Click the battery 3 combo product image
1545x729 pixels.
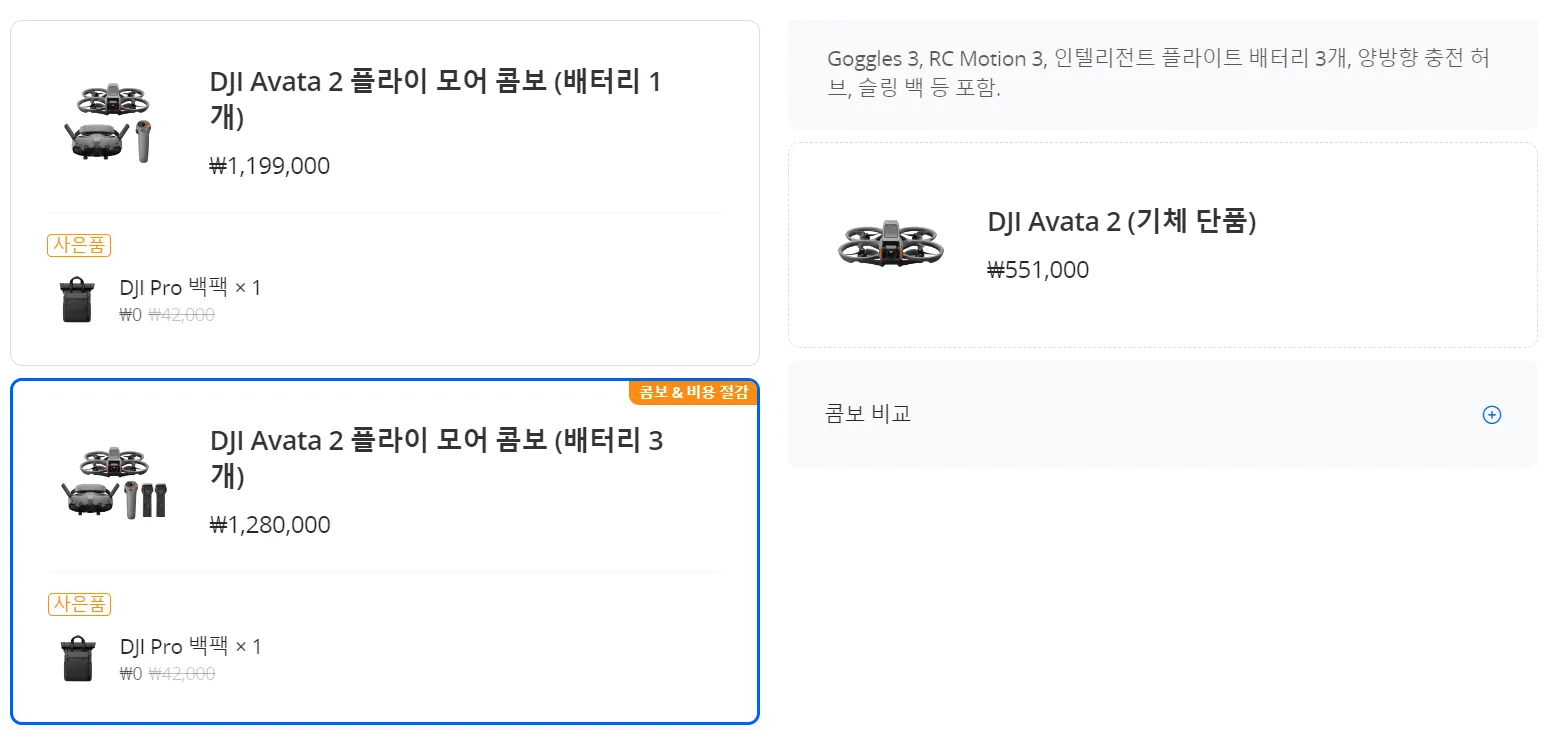click(x=113, y=482)
